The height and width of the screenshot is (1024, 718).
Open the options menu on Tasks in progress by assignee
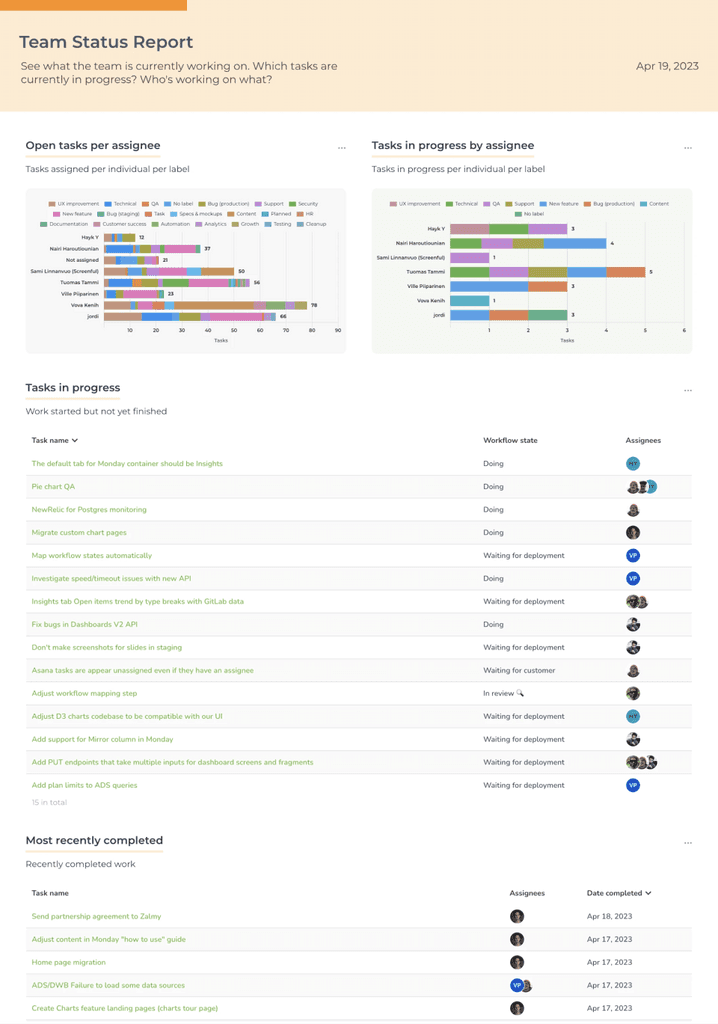tap(687, 146)
